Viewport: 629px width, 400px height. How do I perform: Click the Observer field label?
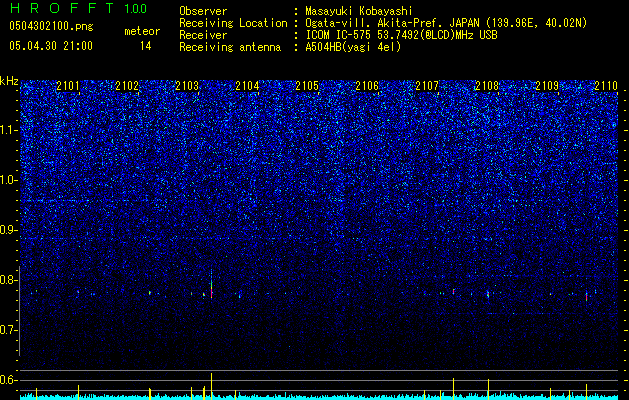pyautogui.click(x=203, y=11)
